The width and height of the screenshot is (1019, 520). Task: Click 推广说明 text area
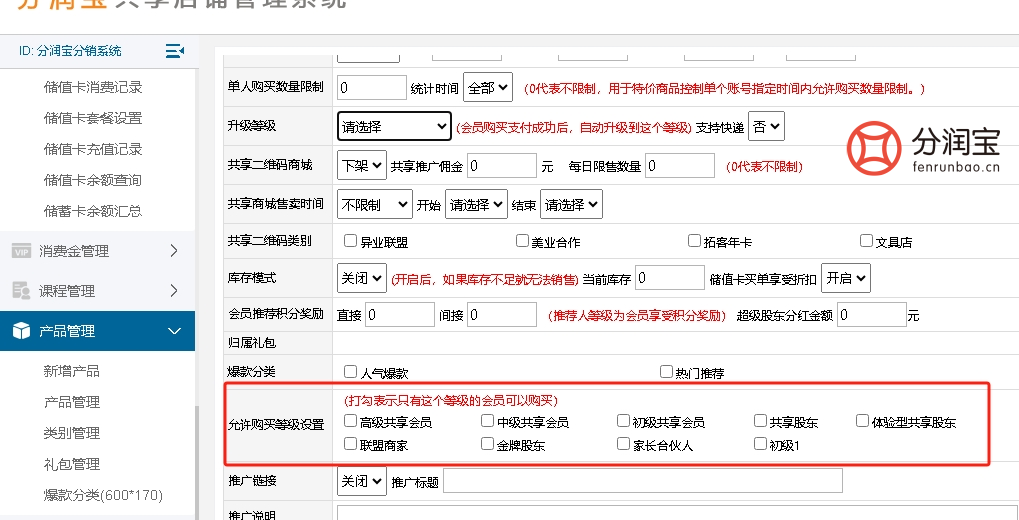676,513
